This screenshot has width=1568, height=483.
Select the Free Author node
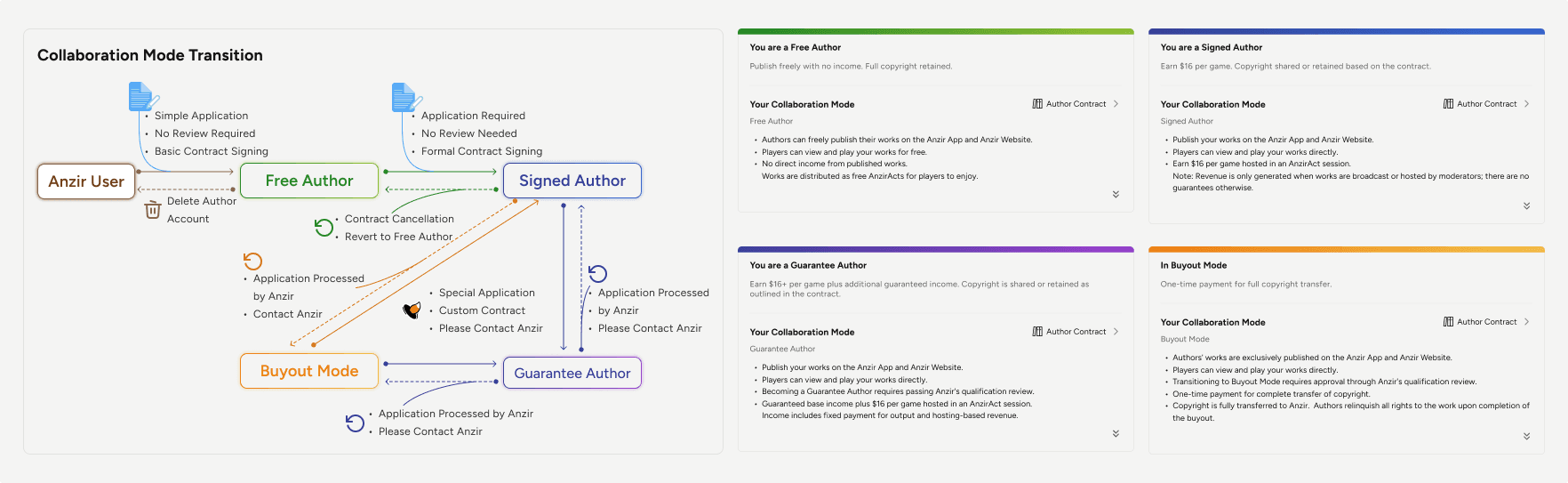coord(309,181)
